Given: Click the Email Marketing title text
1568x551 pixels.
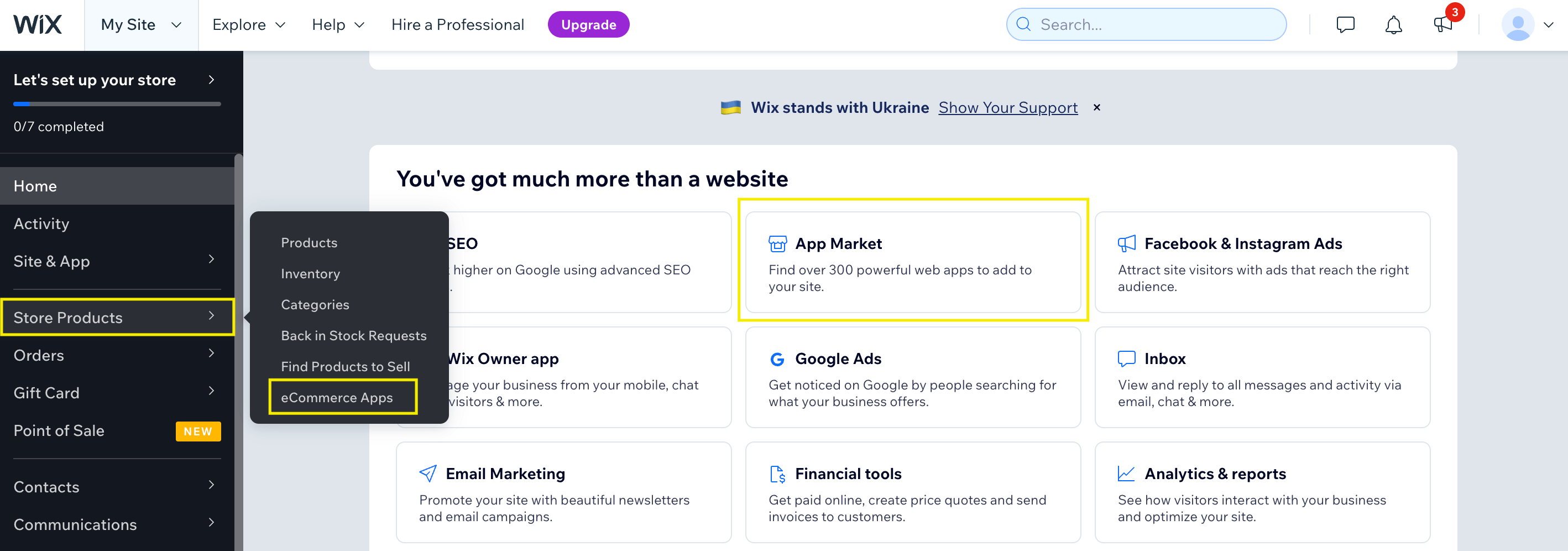Looking at the screenshot, I should [505, 474].
